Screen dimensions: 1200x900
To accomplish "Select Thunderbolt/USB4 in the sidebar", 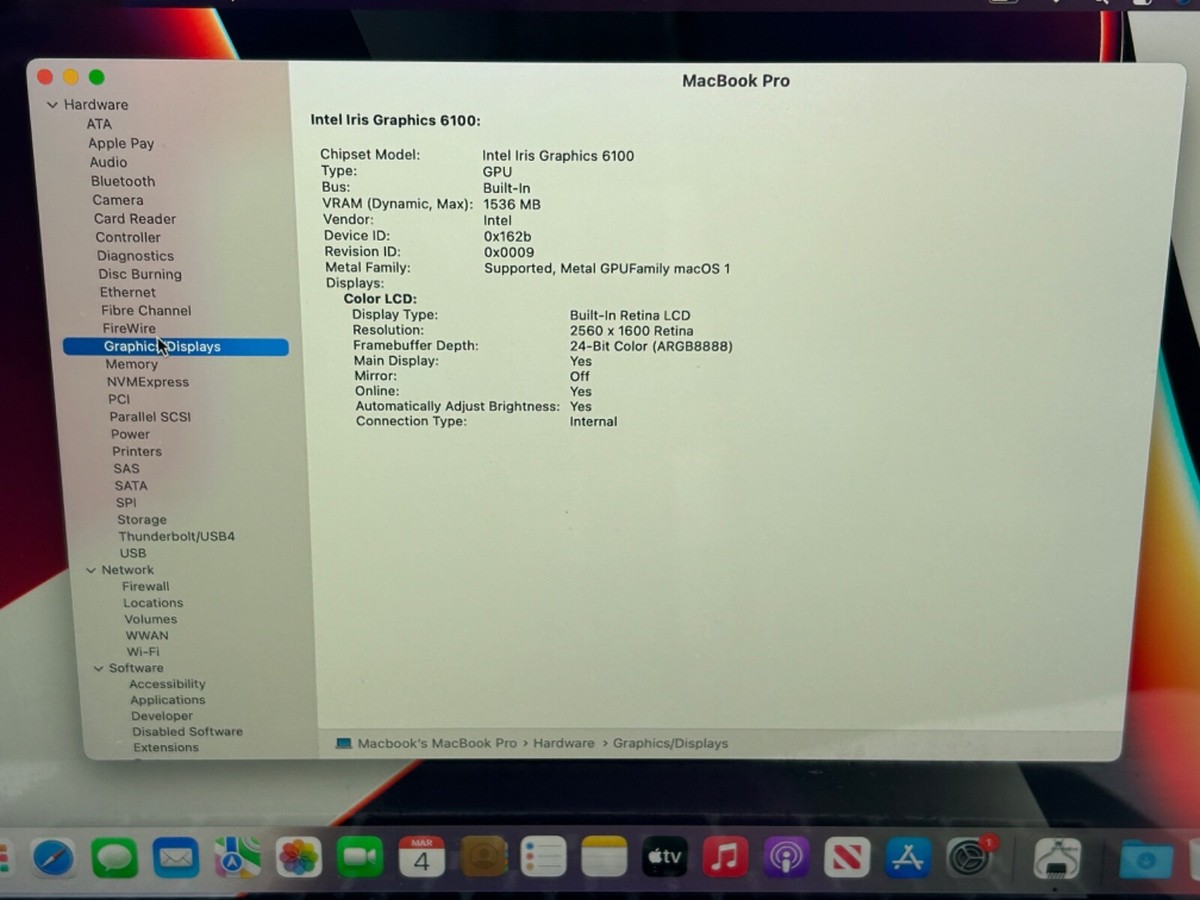I will 177,537.
